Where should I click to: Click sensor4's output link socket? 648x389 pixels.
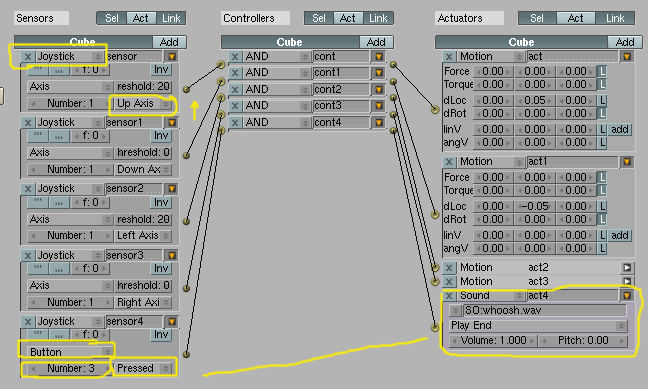(x=186, y=354)
